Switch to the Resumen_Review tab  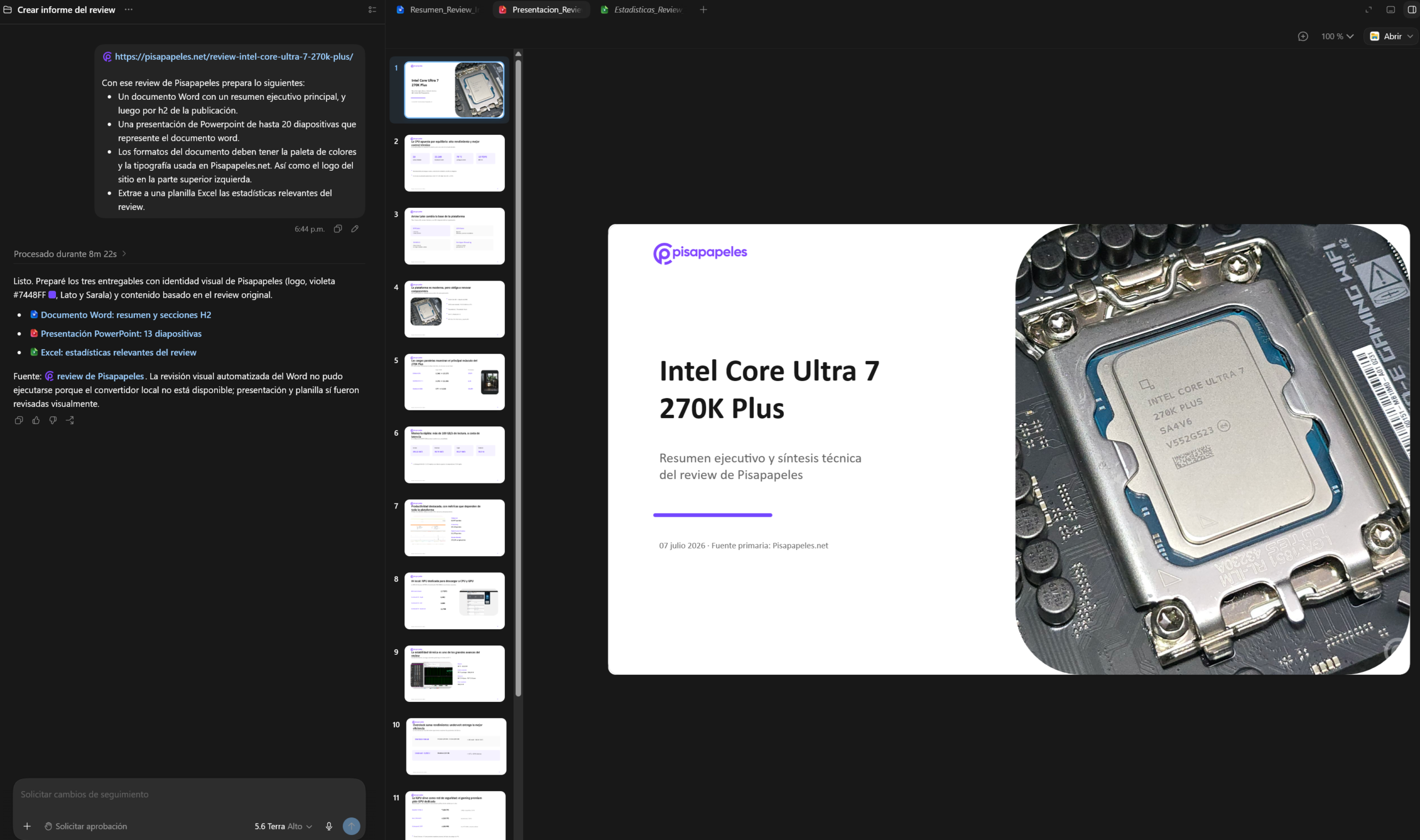pyautogui.click(x=438, y=9)
